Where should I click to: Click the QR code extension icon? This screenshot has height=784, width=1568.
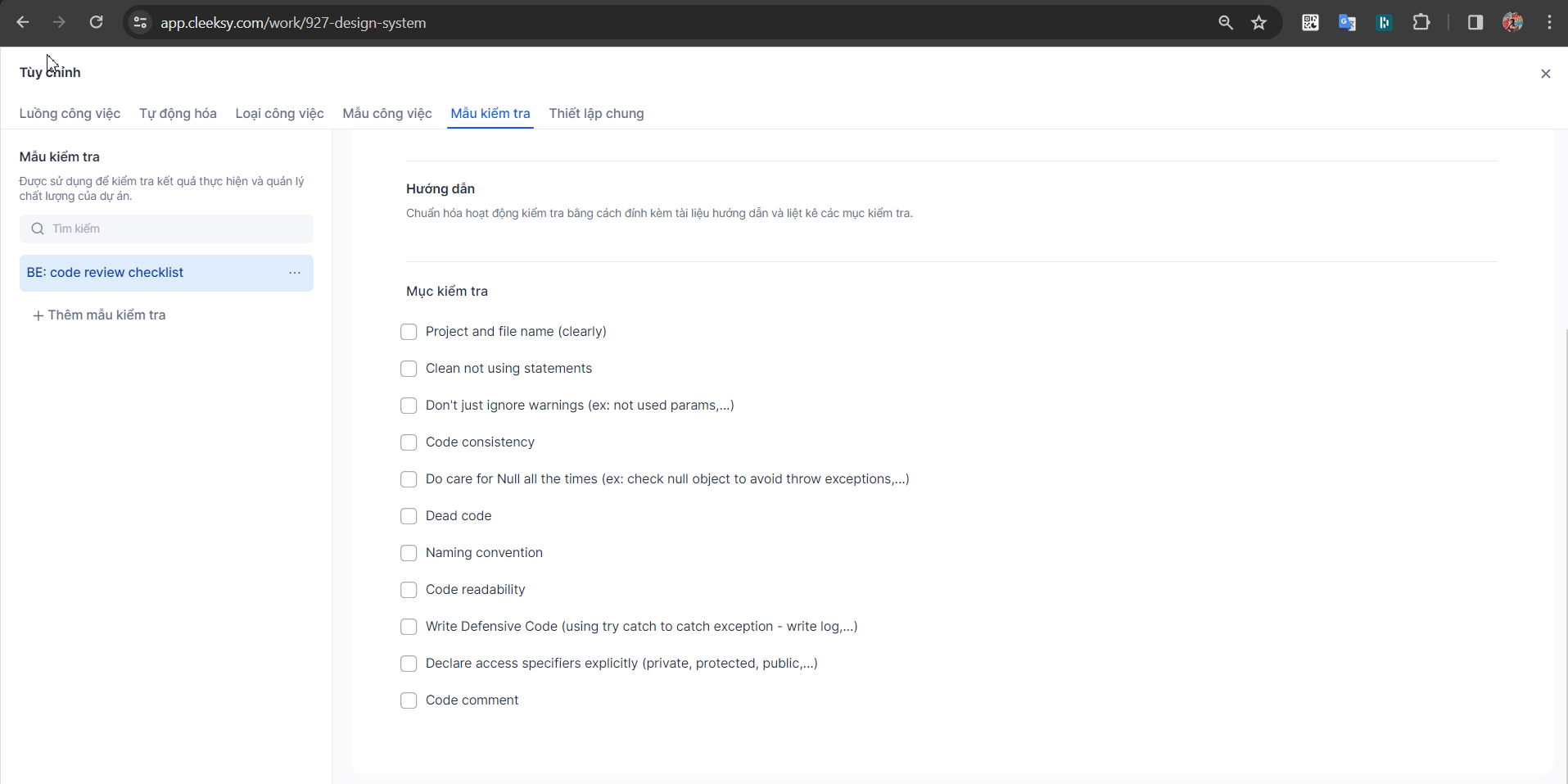(1310, 22)
